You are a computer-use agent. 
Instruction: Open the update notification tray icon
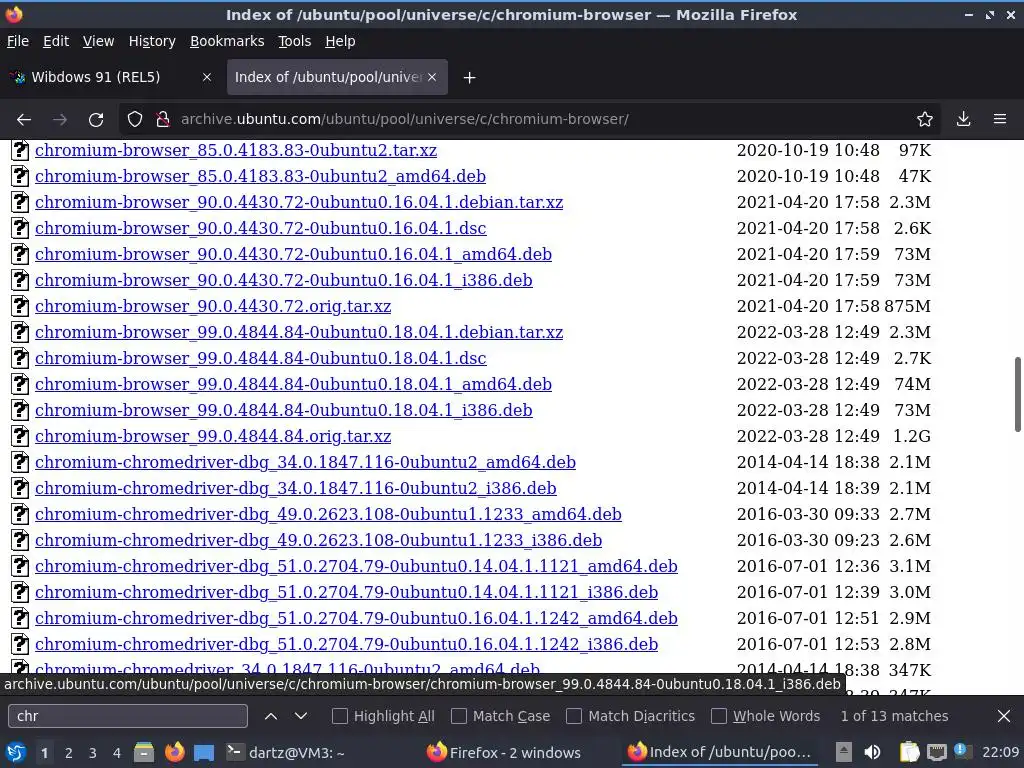(x=962, y=752)
